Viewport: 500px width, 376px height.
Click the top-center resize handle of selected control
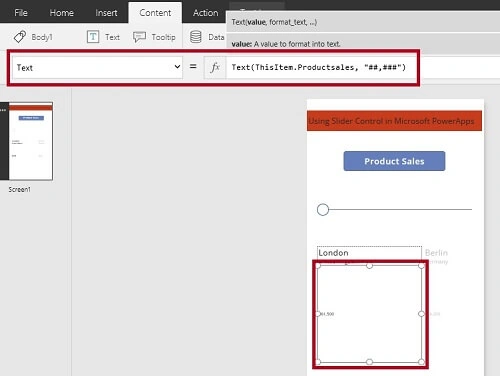[369, 266]
